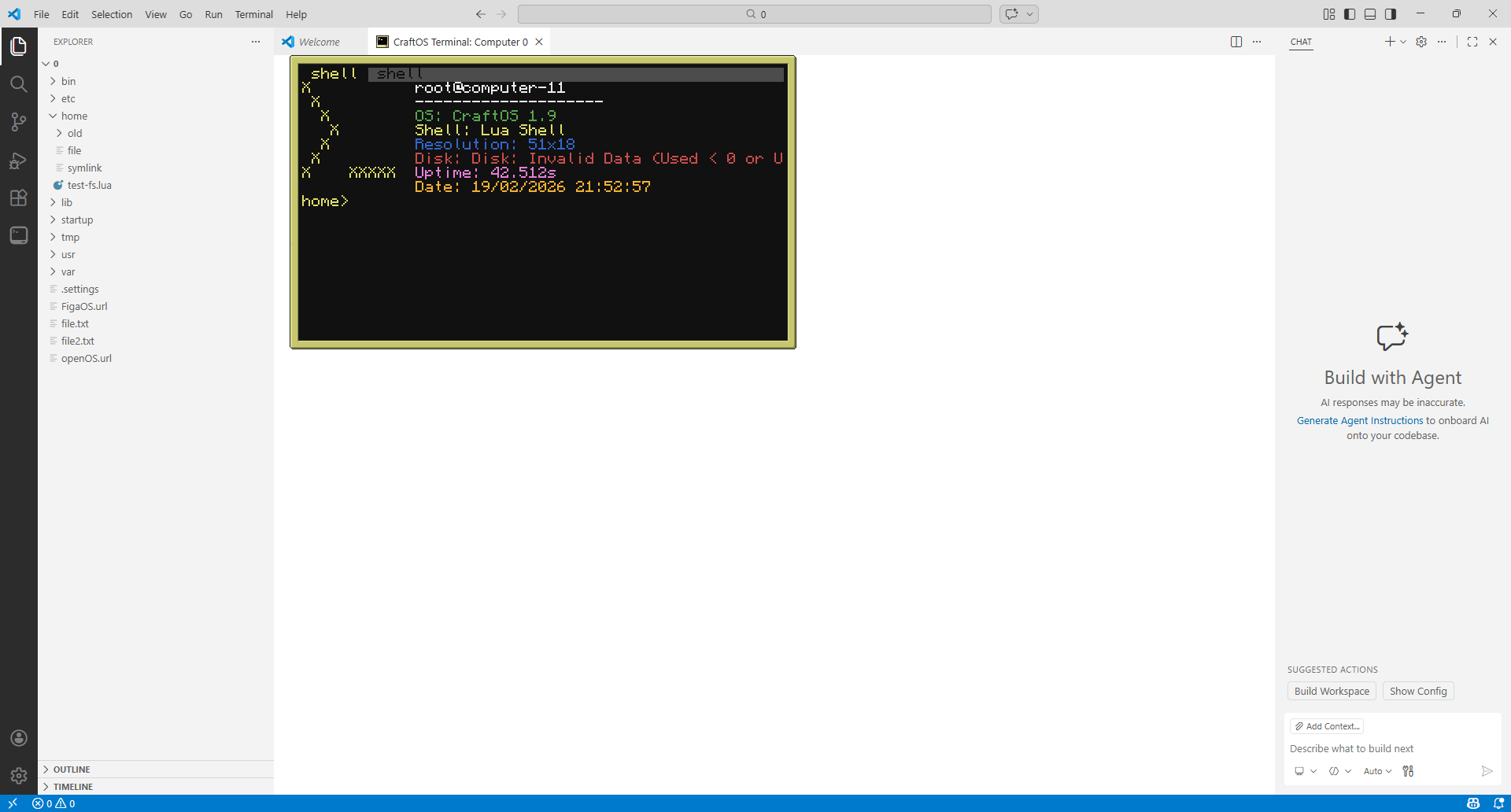Open the agent session target dropdown

click(1305, 771)
